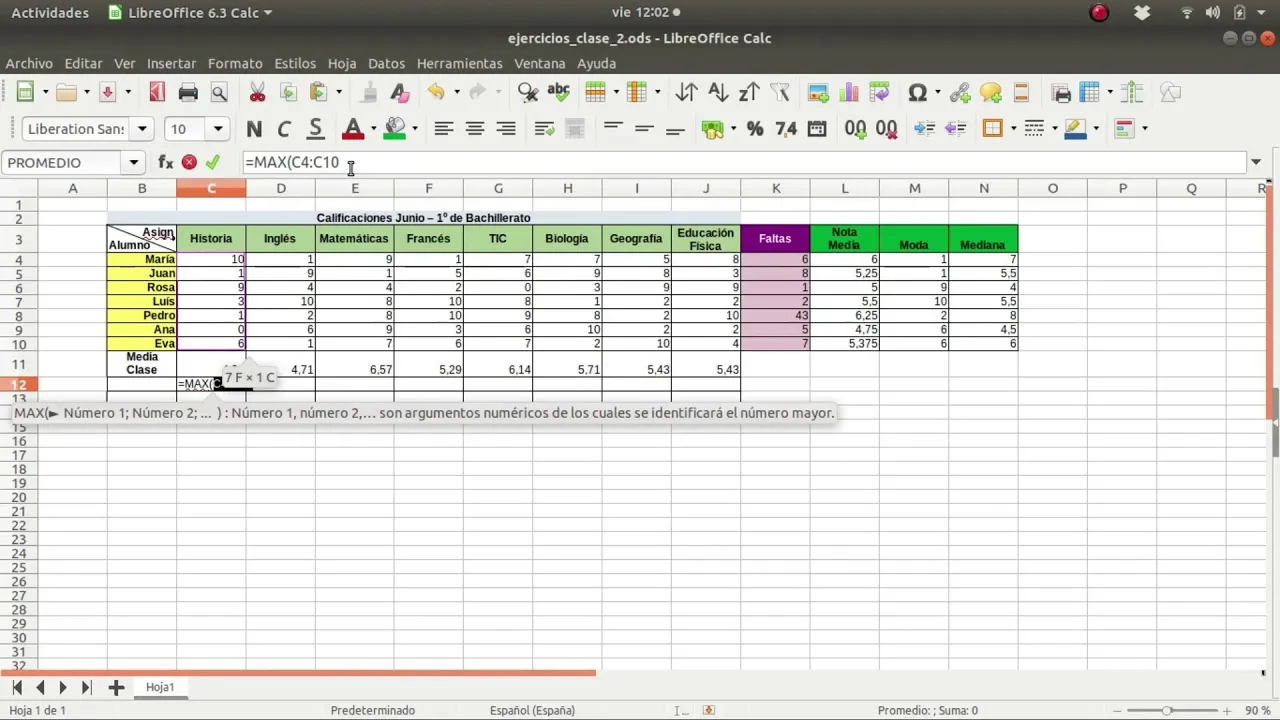
Task: Accept the formula with the green checkmark
Action: pyautogui.click(x=212, y=162)
